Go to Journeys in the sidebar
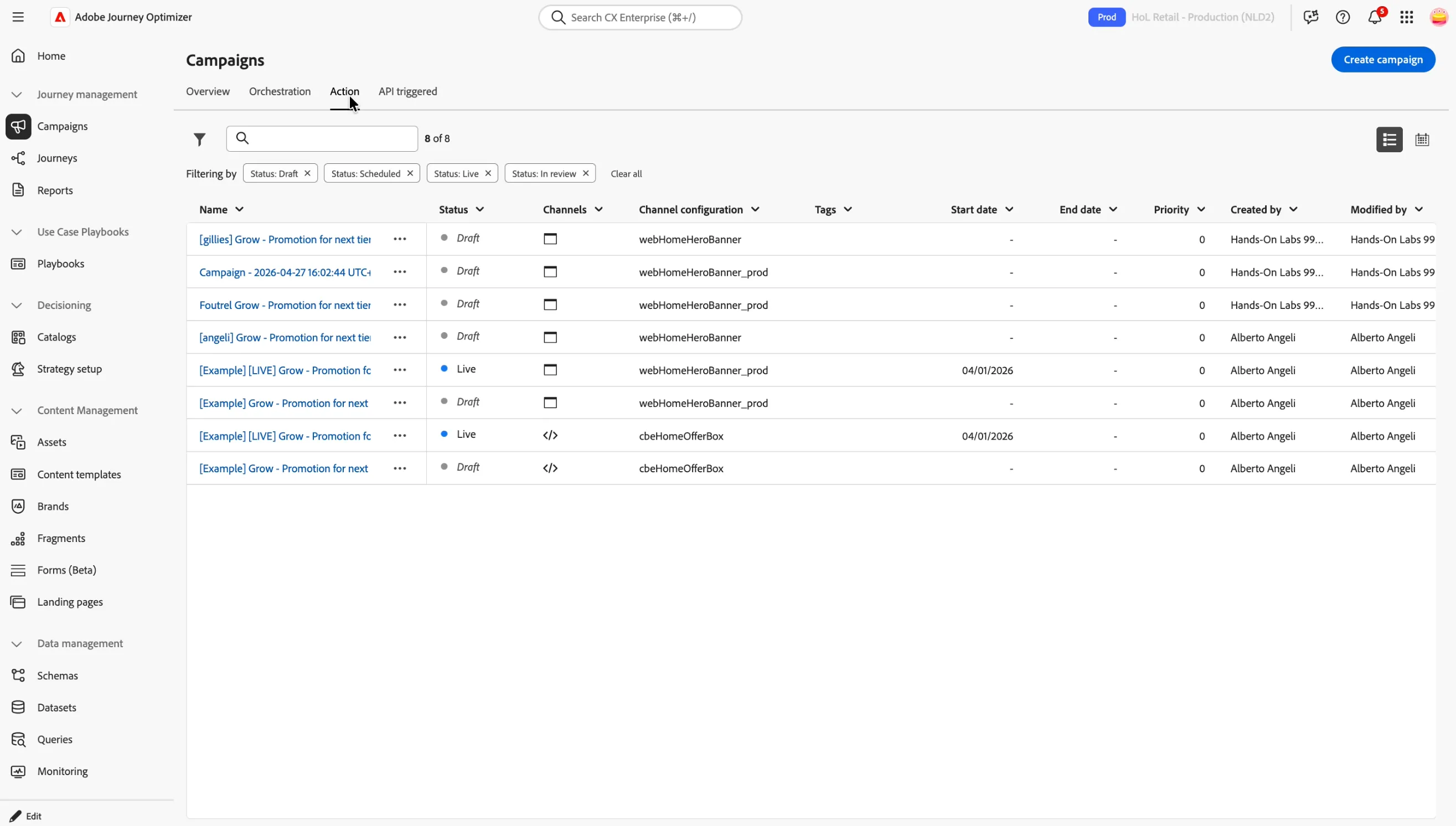The height and width of the screenshot is (826, 1456). [56, 158]
